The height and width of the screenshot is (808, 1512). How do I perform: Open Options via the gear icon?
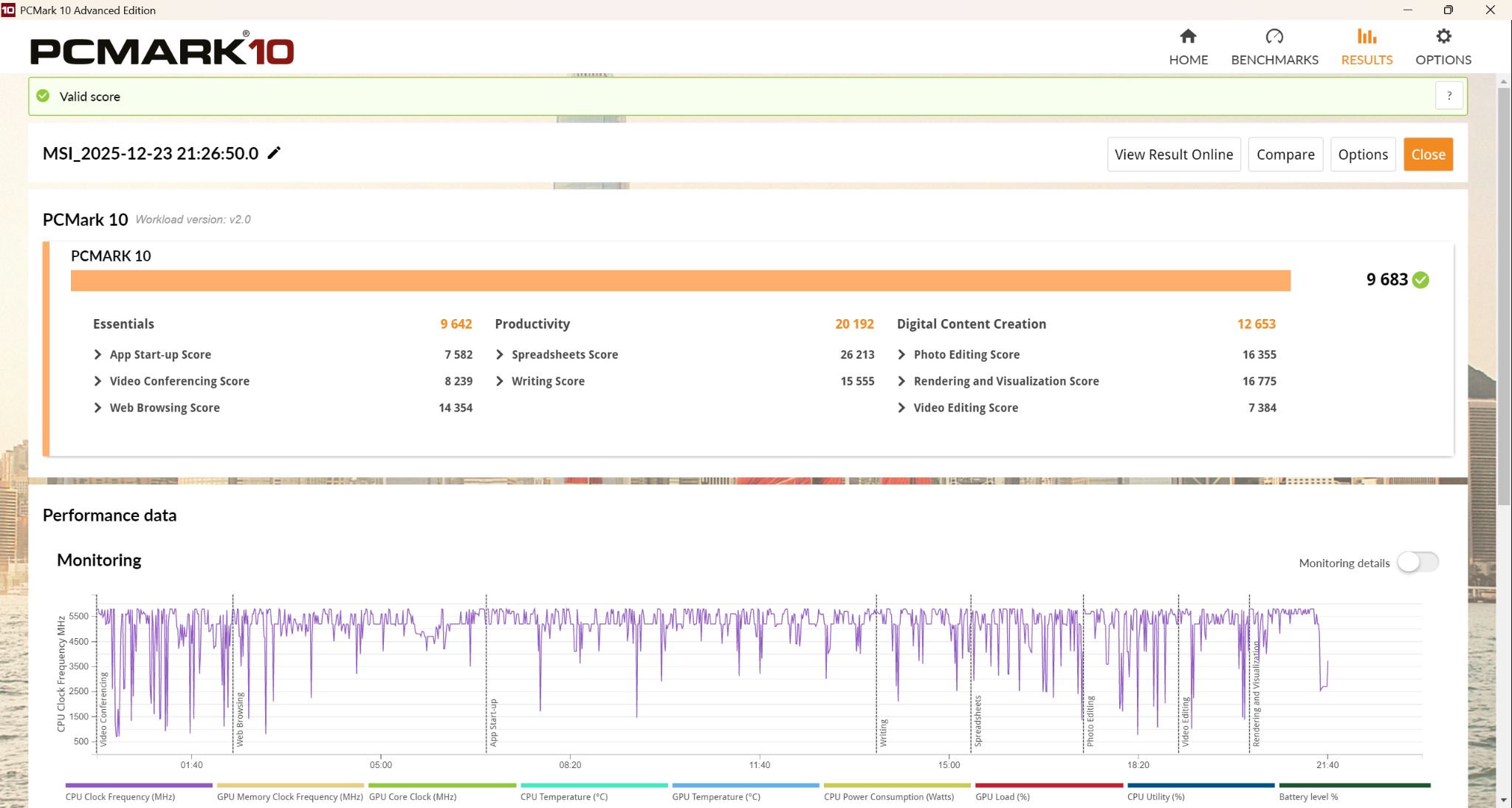(1443, 36)
